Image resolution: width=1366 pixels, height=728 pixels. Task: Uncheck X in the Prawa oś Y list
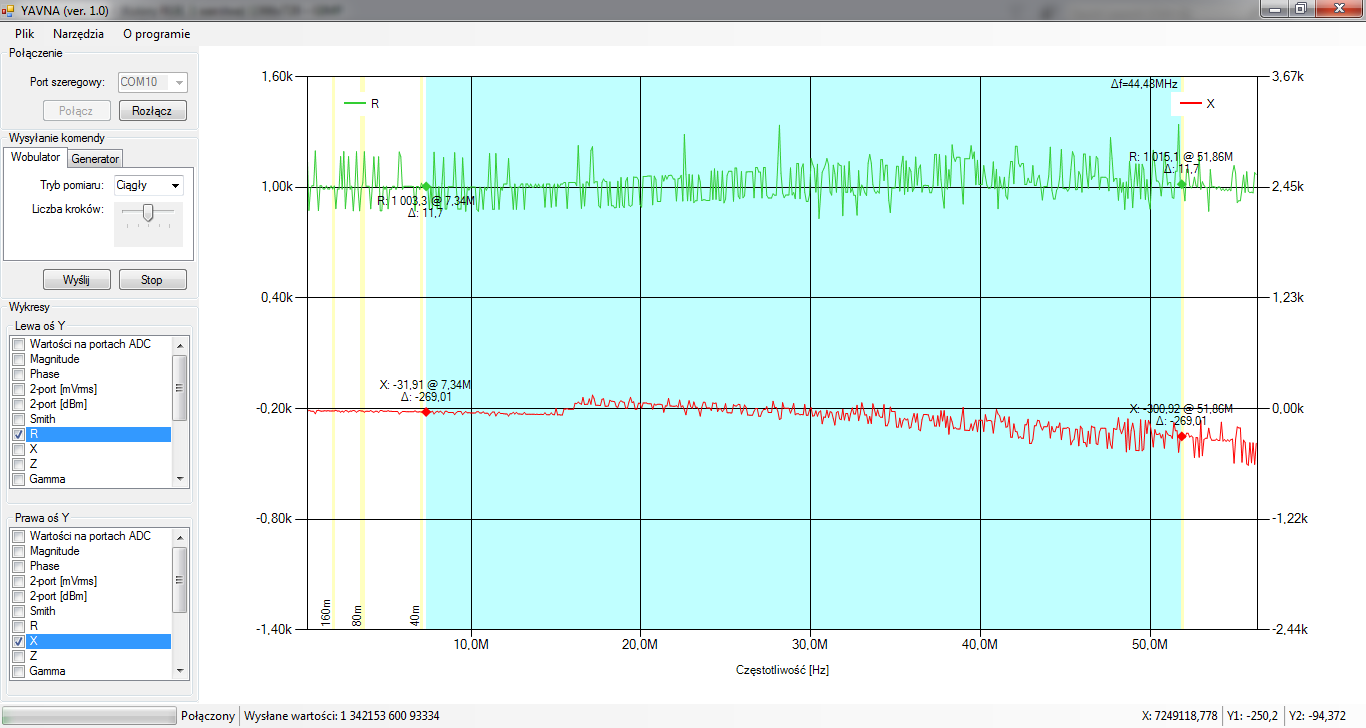[x=19, y=641]
